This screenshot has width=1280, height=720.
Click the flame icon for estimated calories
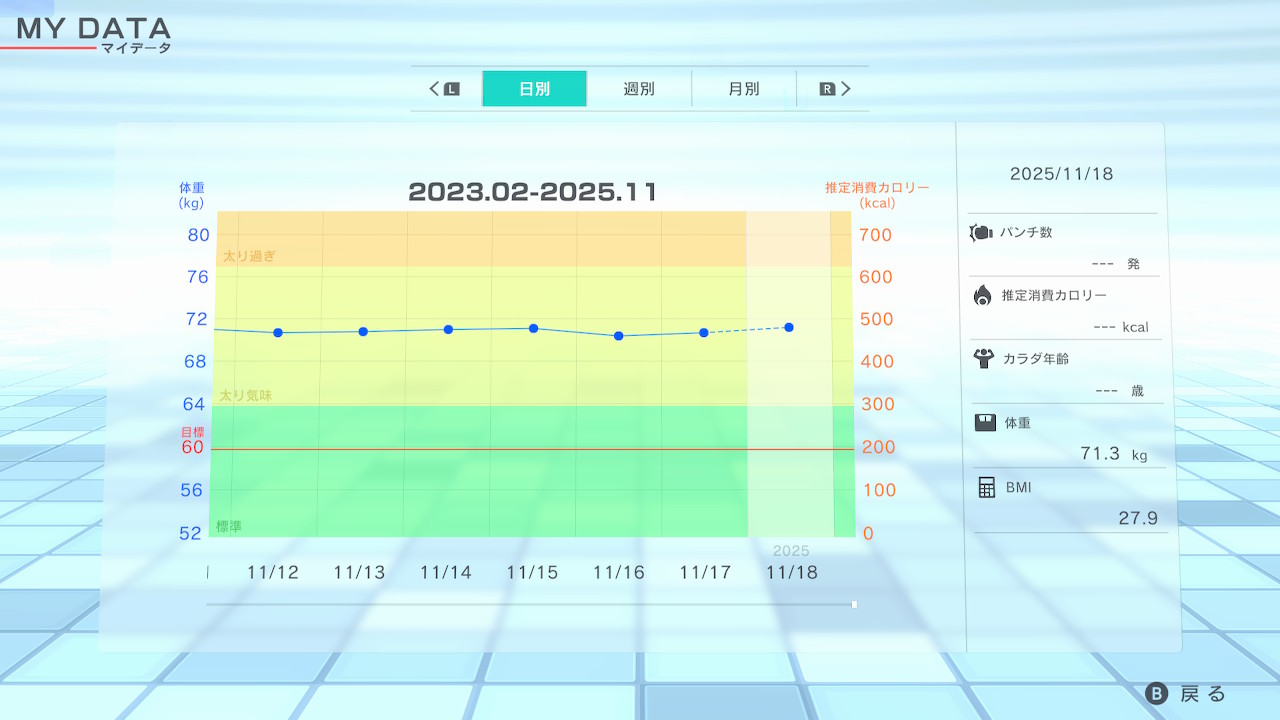coord(982,295)
